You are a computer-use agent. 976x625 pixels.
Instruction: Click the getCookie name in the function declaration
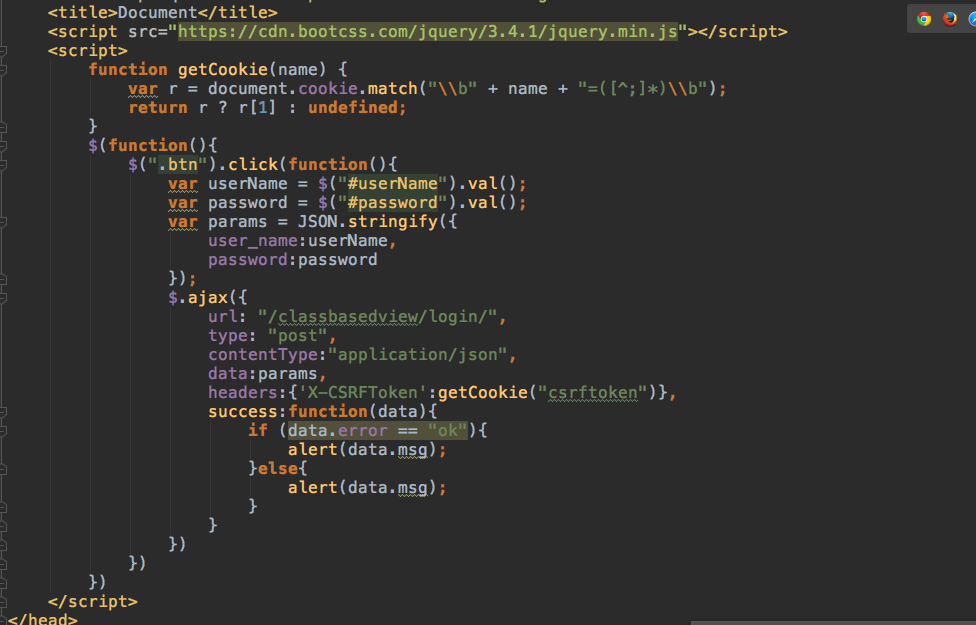pyautogui.click(x=223, y=70)
